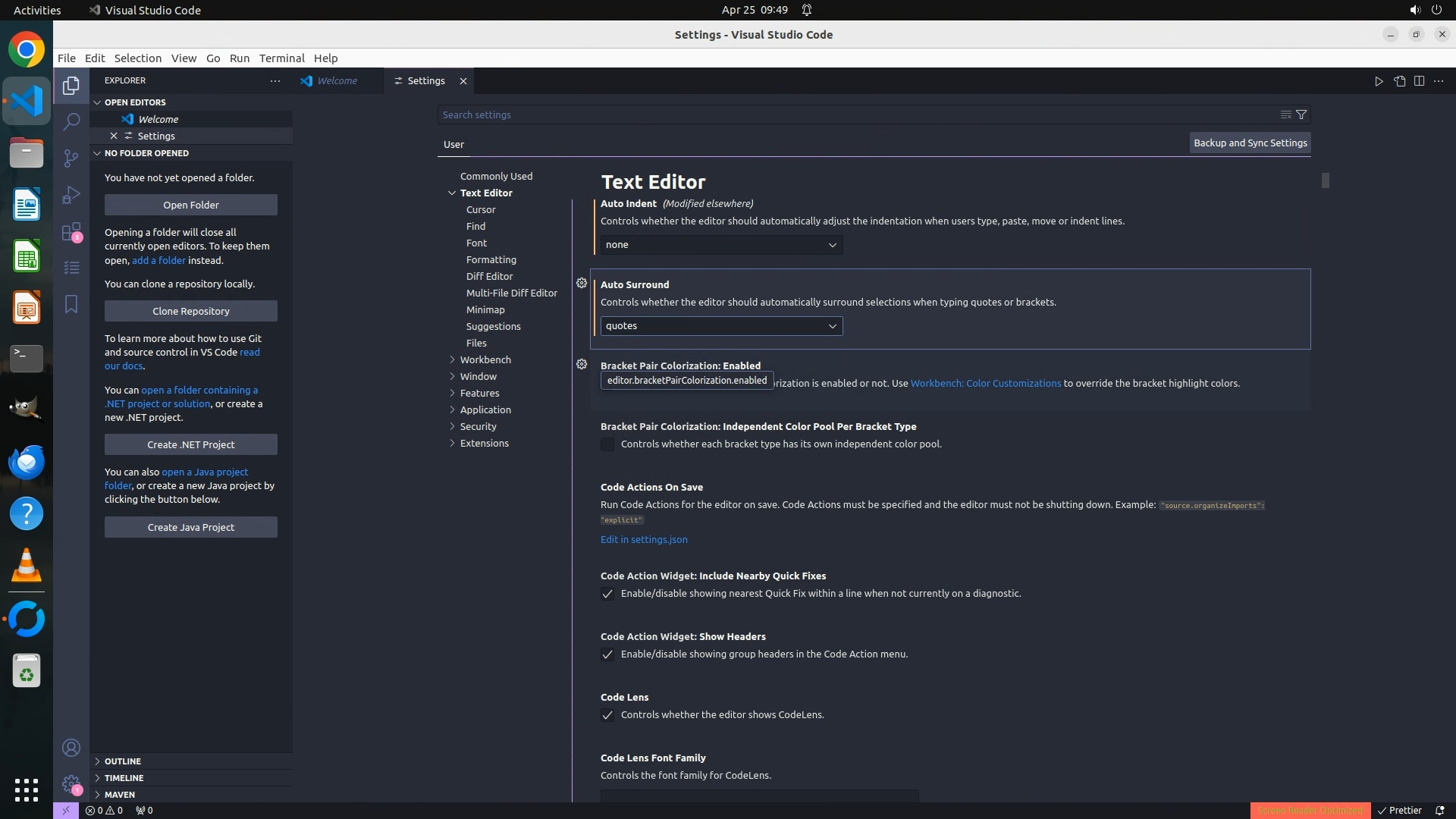
Task: Open the Auto Indent dropdown
Action: [x=721, y=245]
